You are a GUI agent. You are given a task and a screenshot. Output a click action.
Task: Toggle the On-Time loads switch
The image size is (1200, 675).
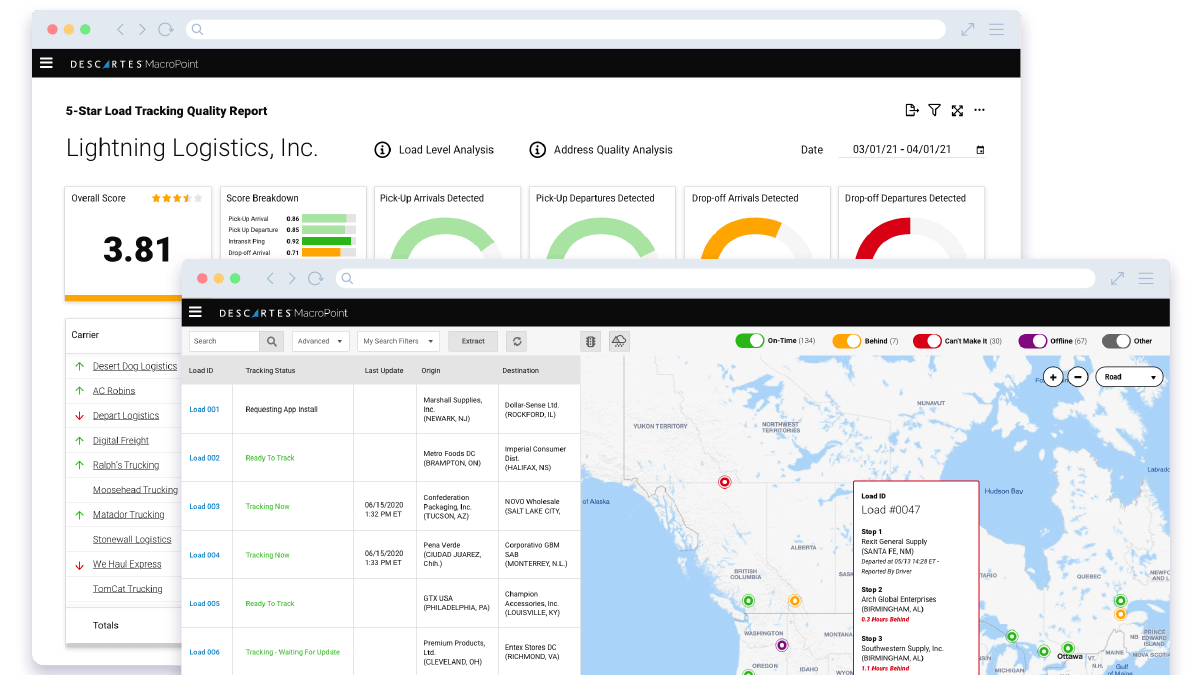750,340
